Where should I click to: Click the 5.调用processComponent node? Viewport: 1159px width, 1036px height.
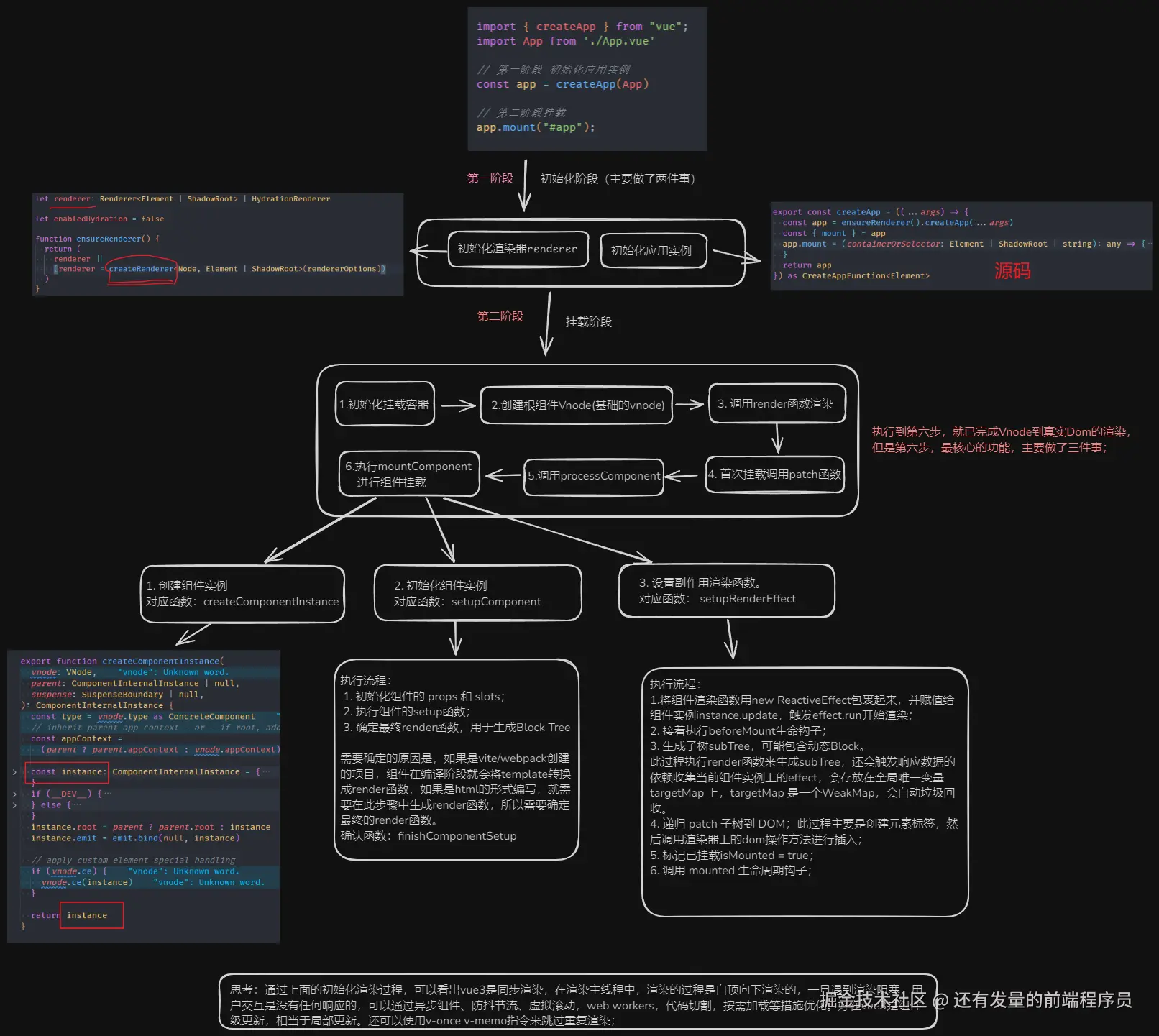coord(594,475)
